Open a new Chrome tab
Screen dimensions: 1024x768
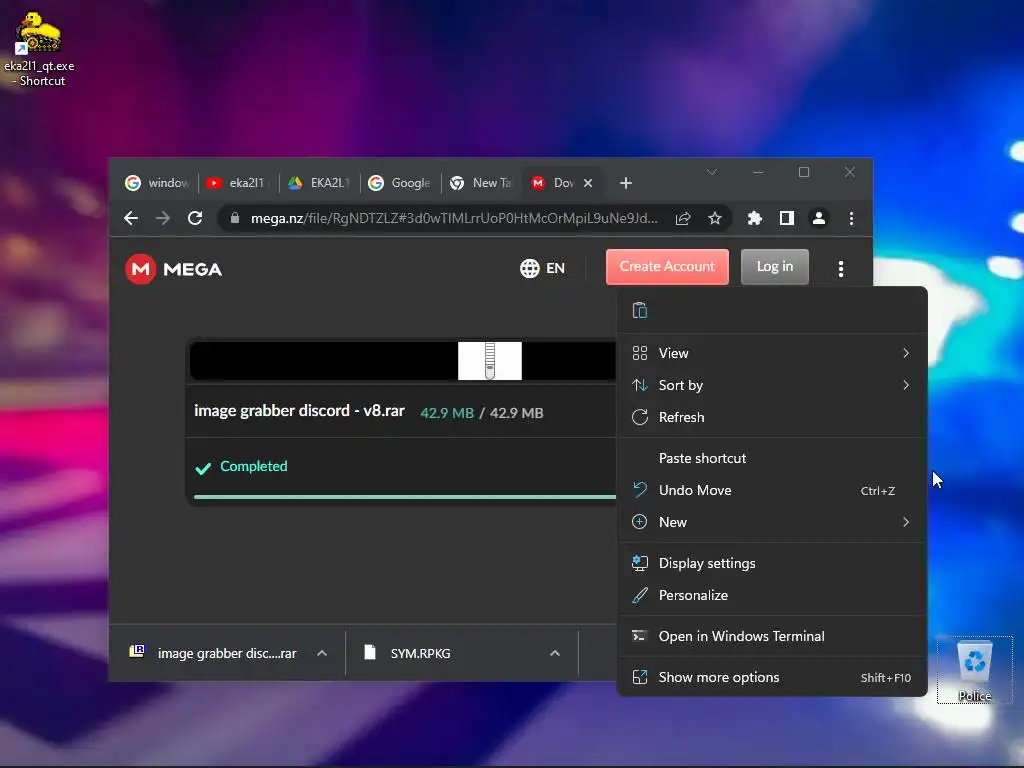pyautogui.click(x=626, y=183)
